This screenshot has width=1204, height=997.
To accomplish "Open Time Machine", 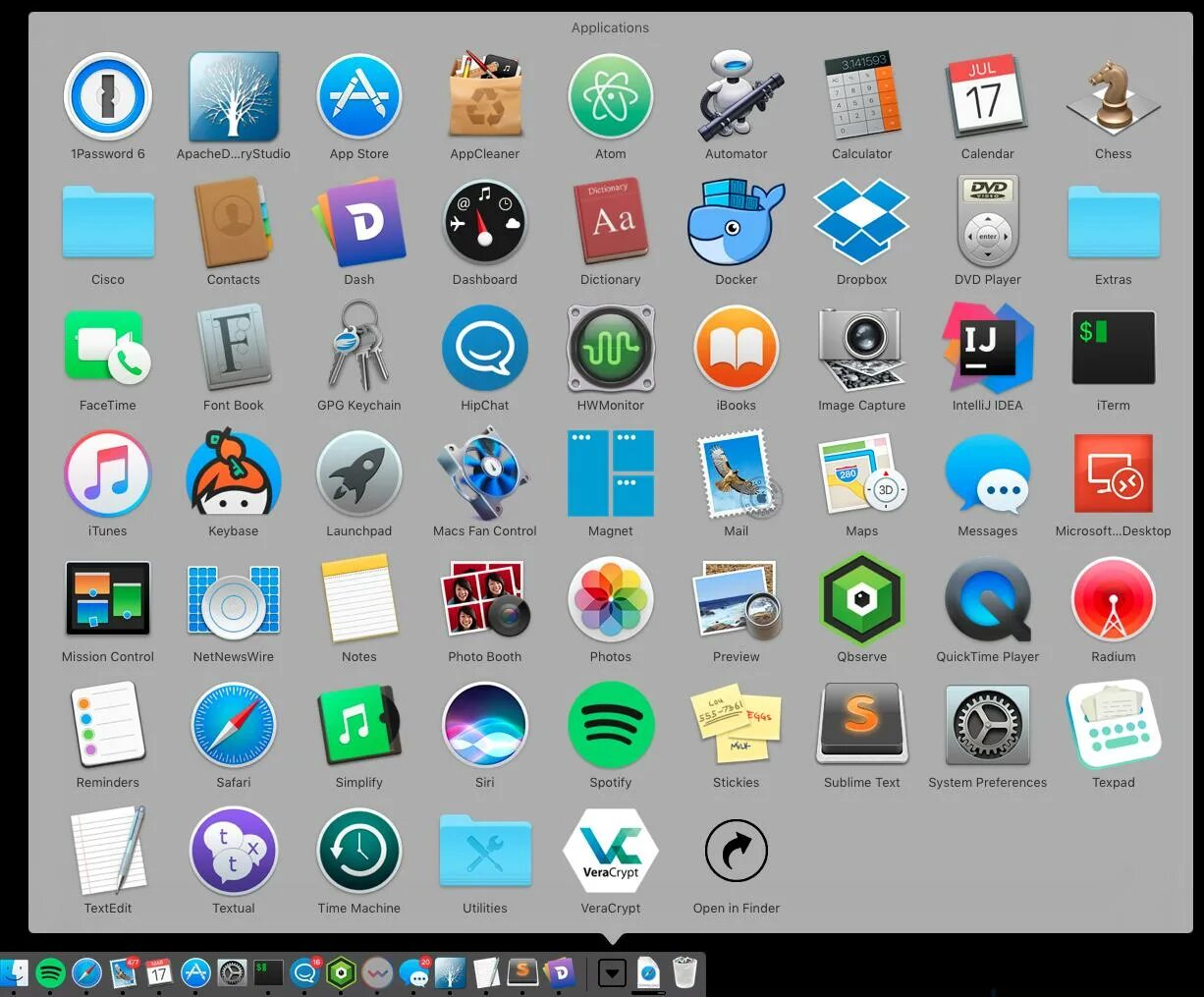I will pos(359,852).
